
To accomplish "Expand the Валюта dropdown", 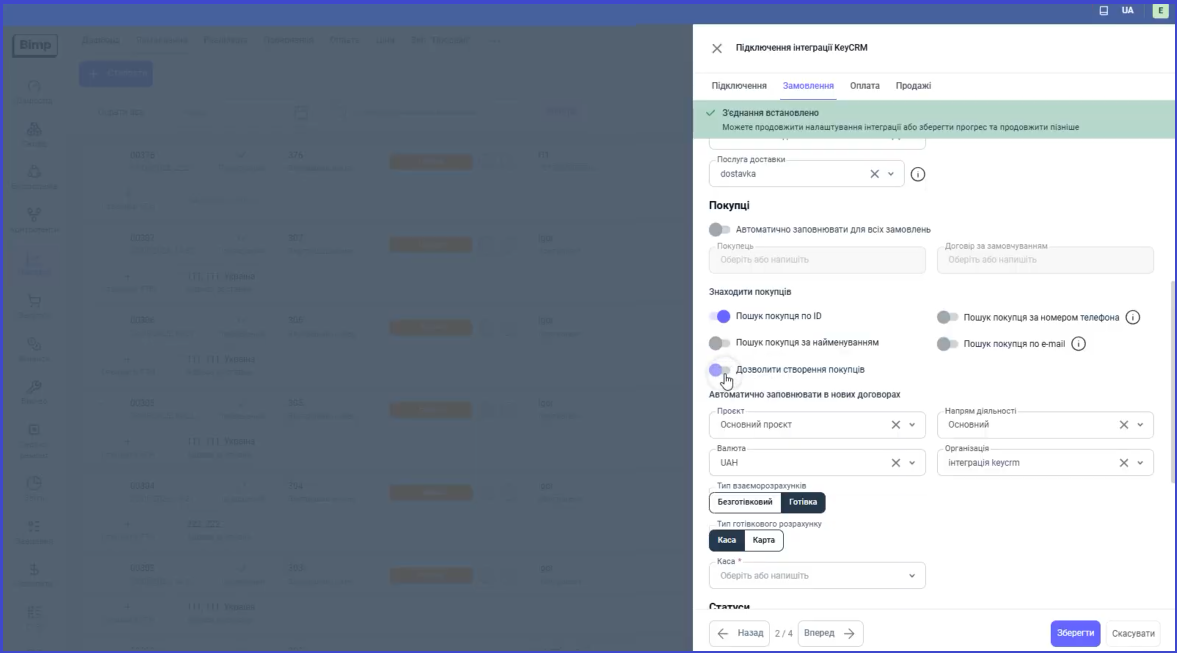I will tap(912, 463).
